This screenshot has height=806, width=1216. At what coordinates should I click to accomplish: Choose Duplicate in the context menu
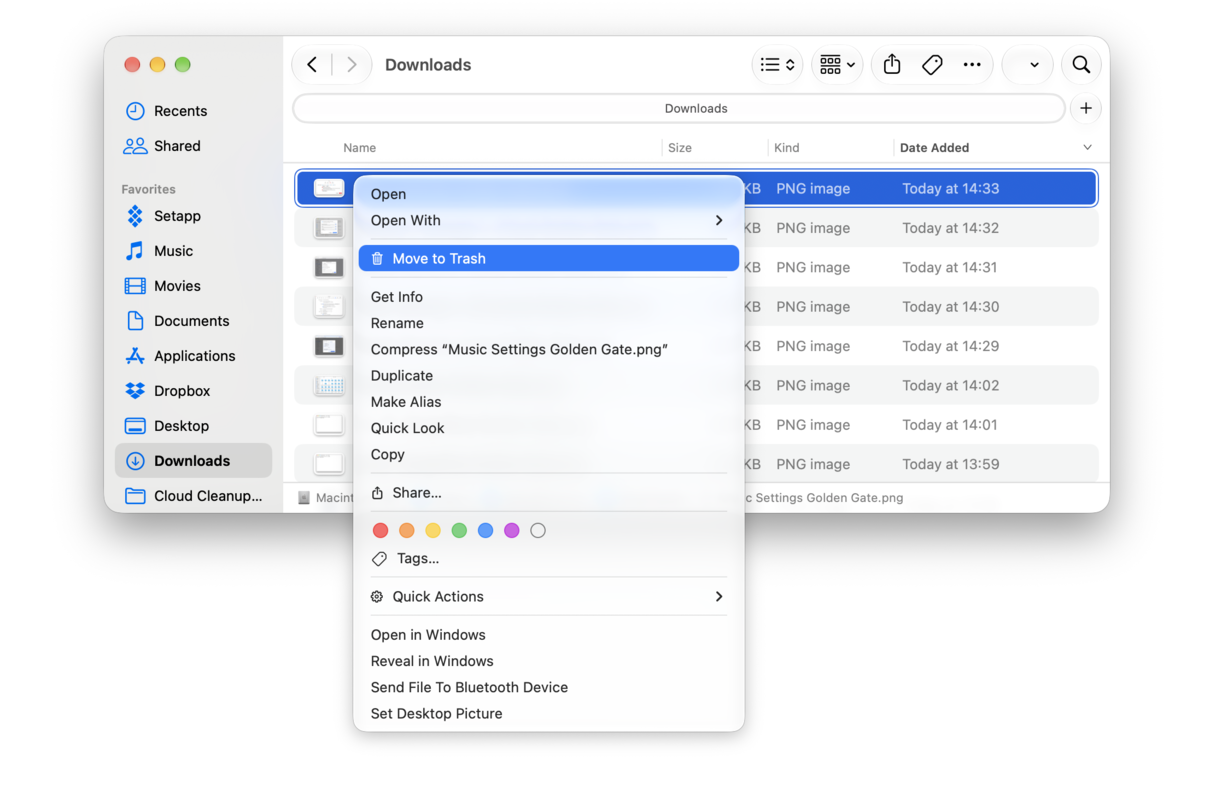click(x=548, y=375)
